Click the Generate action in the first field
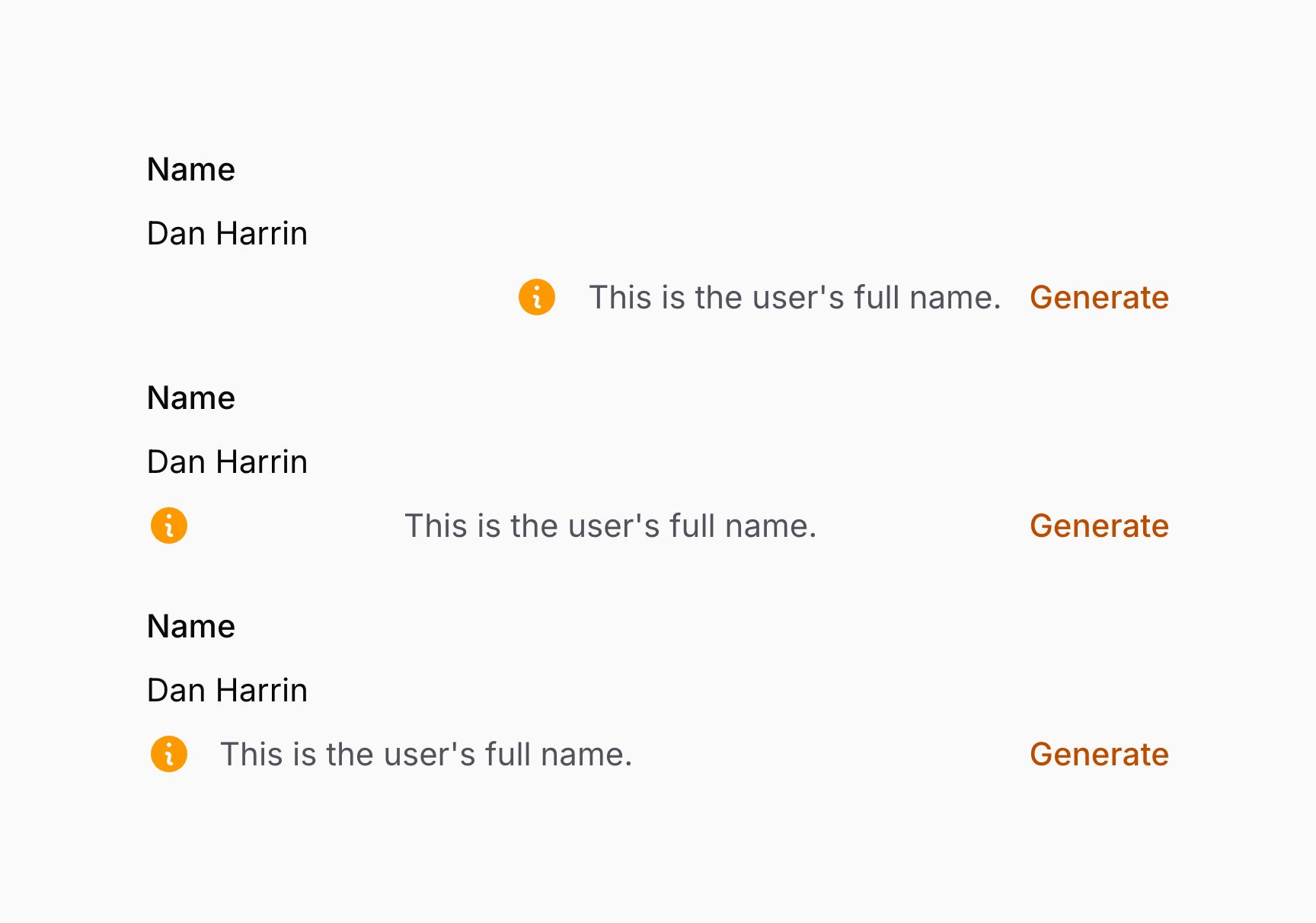Viewport: 1316px width, 923px height. [1100, 298]
